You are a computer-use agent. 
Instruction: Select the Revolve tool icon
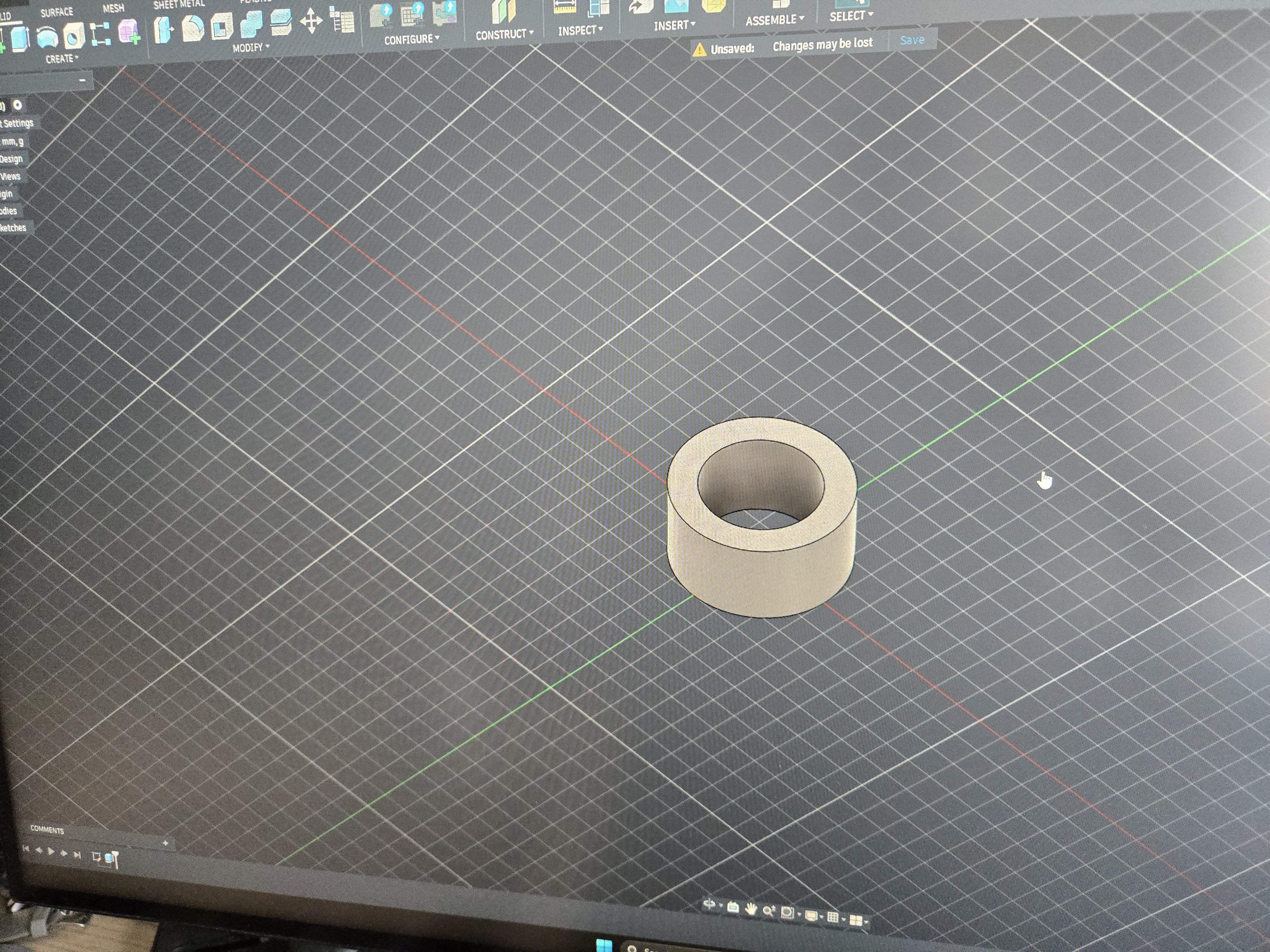coord(46,38)
